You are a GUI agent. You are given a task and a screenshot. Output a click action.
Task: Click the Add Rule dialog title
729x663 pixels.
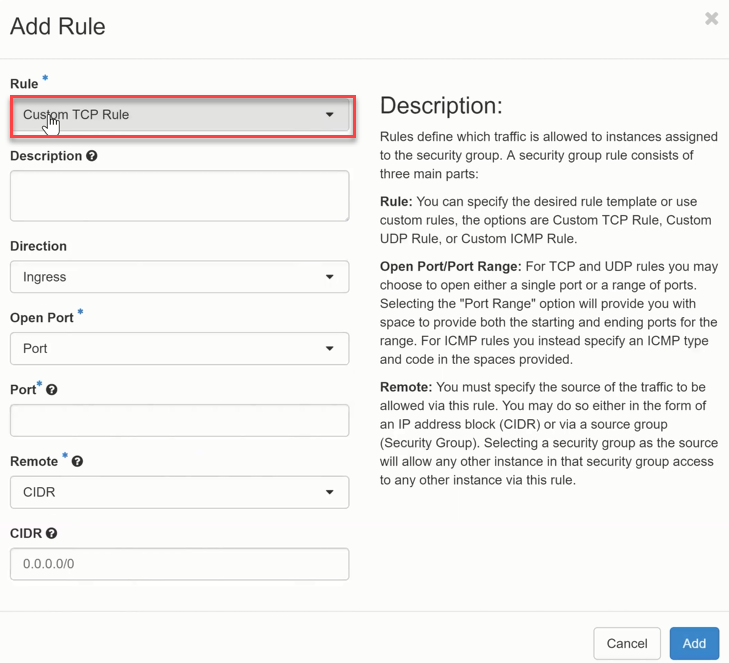(x=58, y=26)
